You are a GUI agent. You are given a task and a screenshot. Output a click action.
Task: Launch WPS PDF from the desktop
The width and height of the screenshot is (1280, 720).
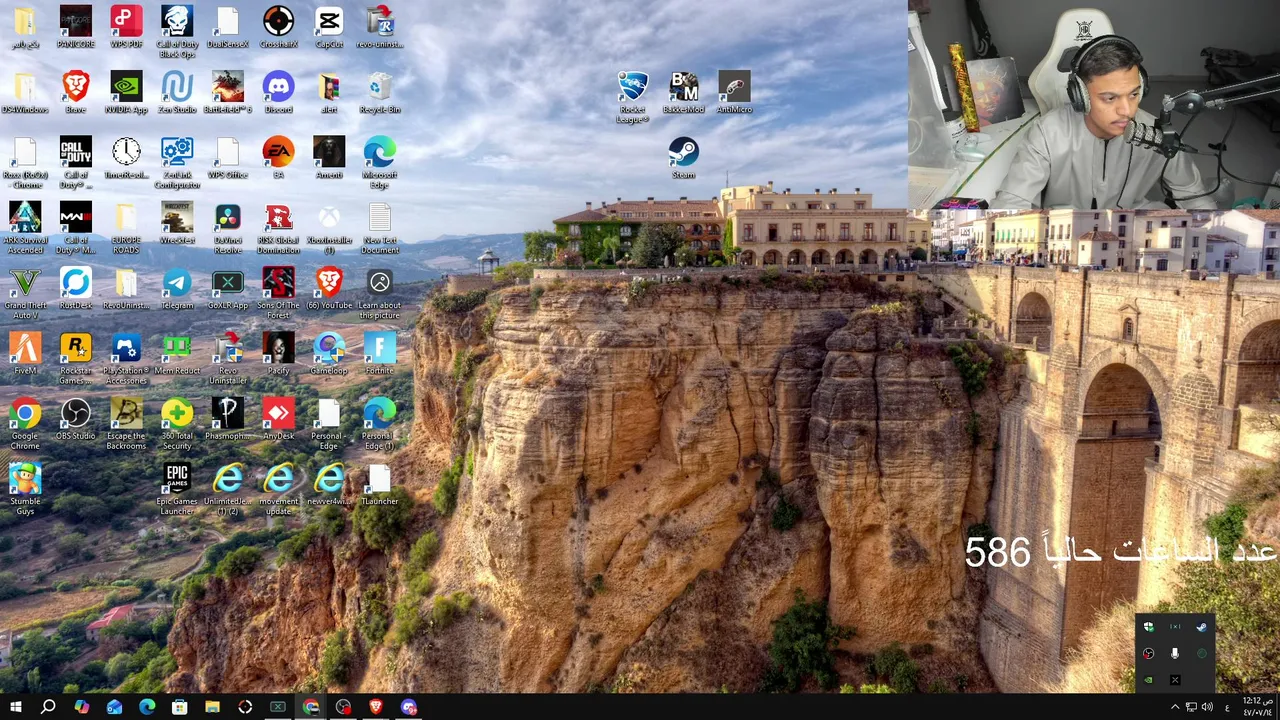126,27
